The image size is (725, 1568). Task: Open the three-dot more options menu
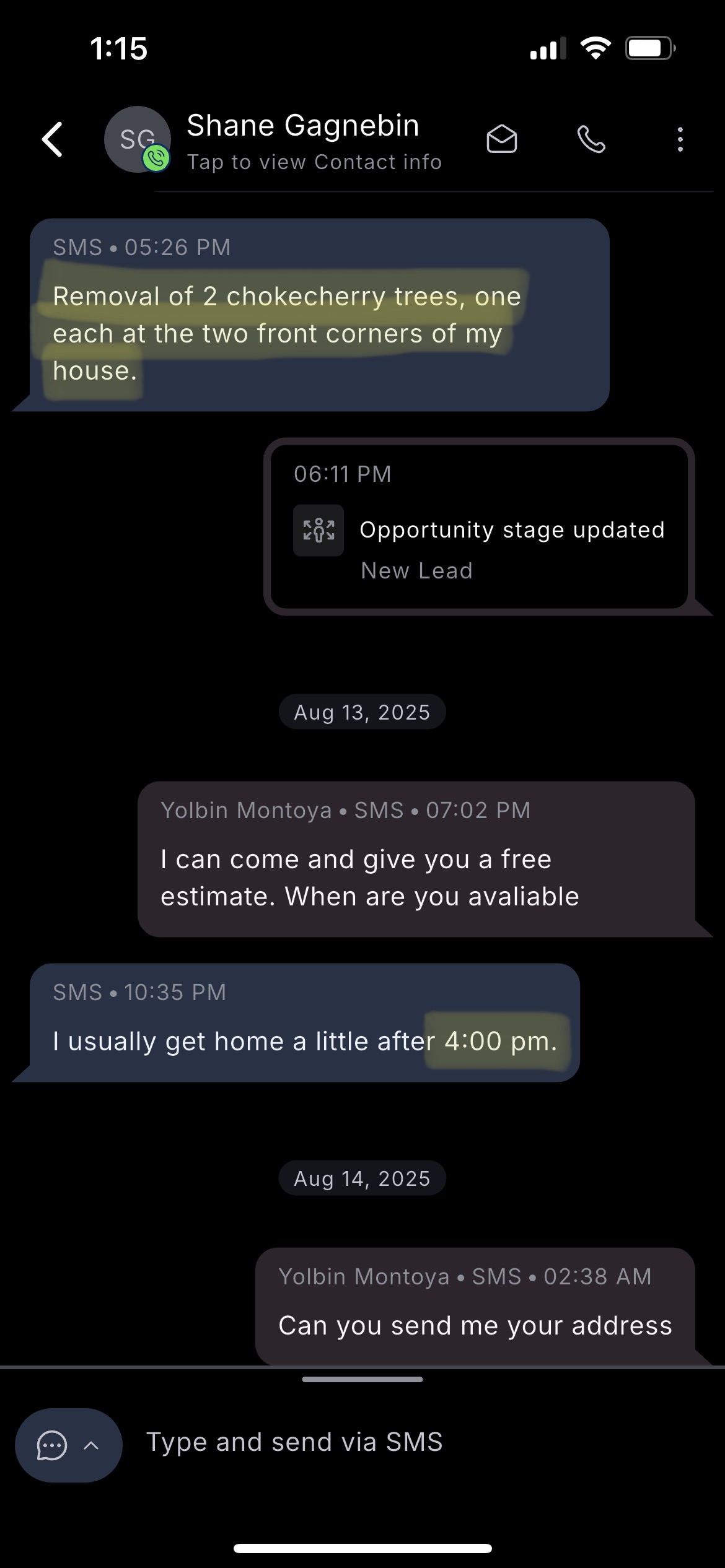[x=680, y=139]
